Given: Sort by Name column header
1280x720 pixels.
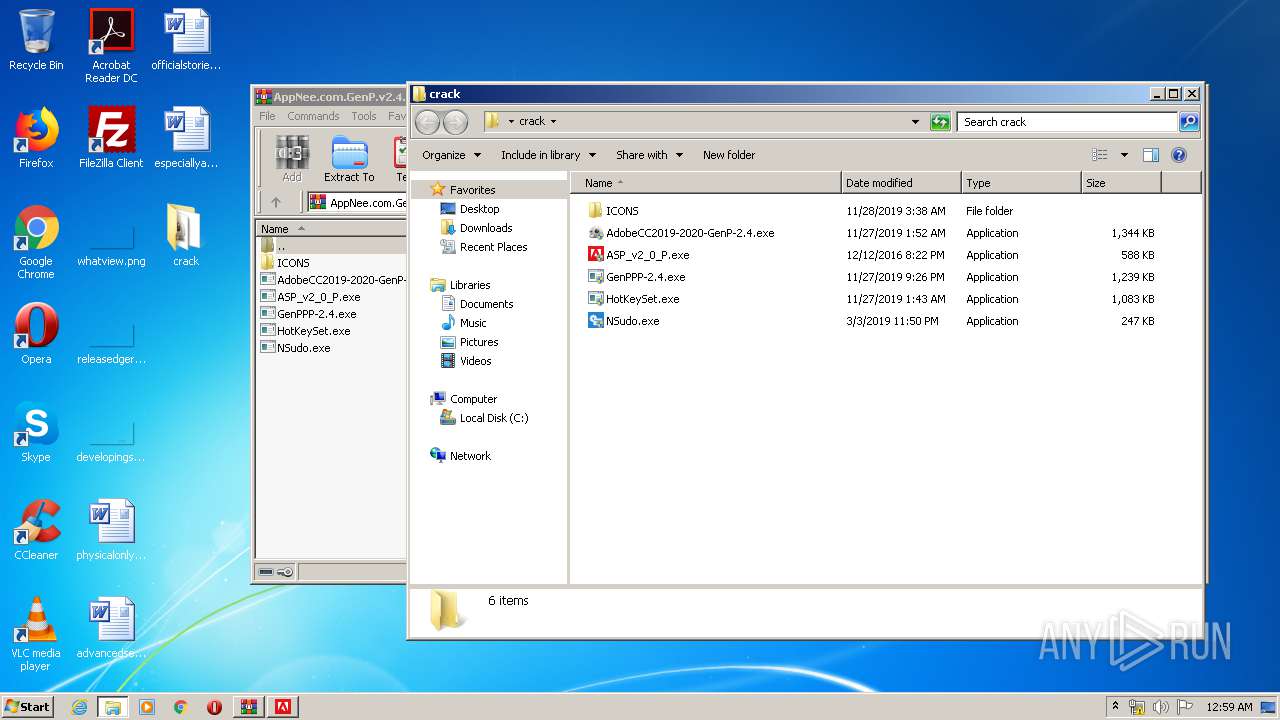Looking at the screenshot, I should click(705, 183).
